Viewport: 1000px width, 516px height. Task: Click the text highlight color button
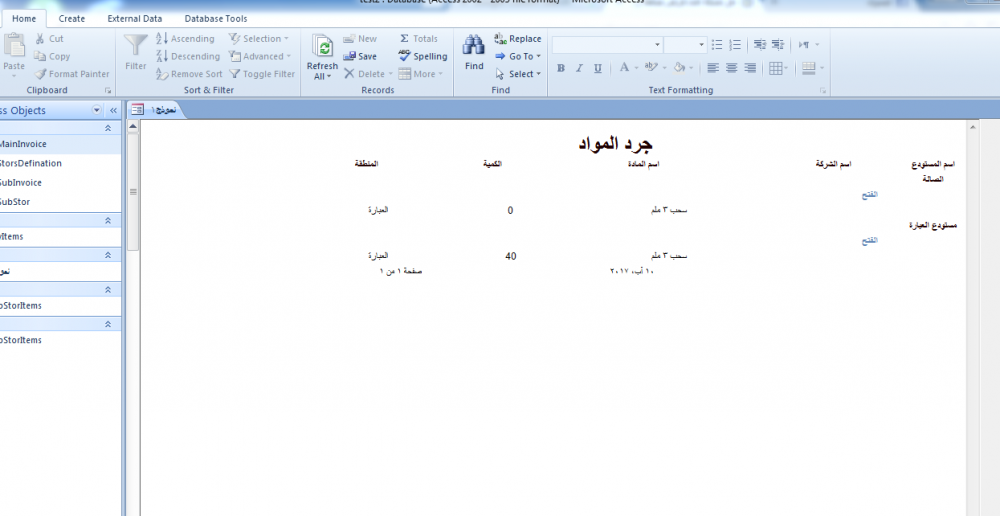(651, 68)
